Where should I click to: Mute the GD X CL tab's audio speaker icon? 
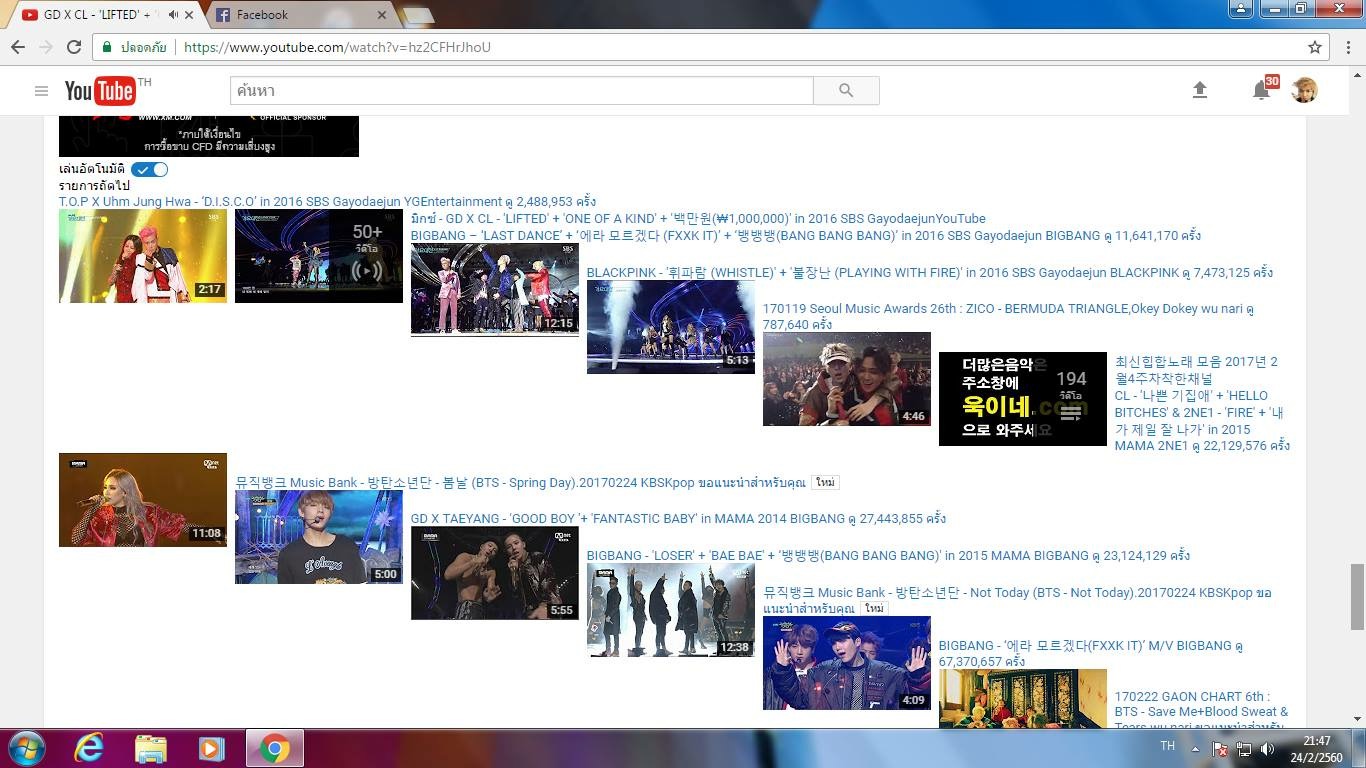[173, 15]
